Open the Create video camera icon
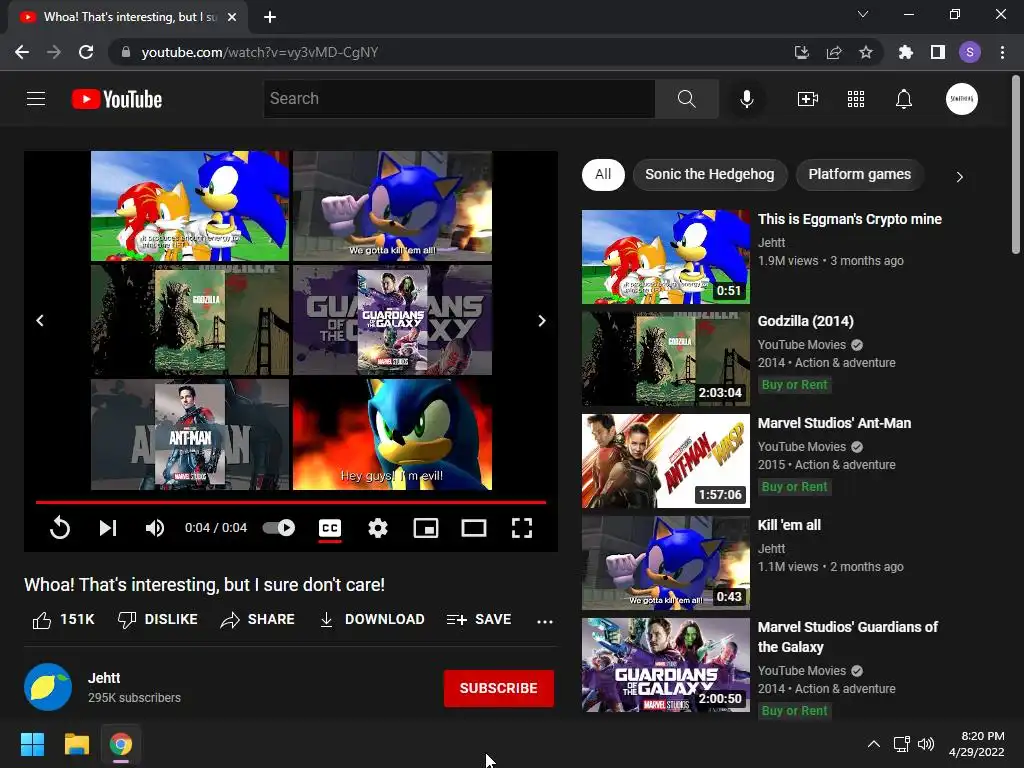 click(x=808, y=99)
